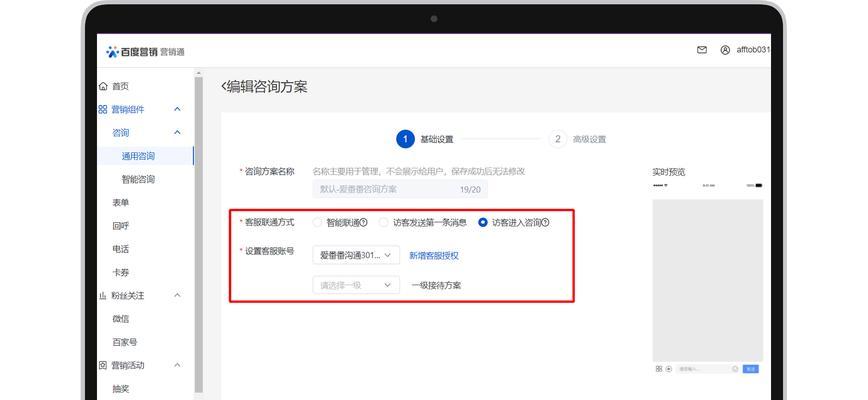Screen dimensions: 868x400
Task: Click the circle icon in the phone preview footer
Action: 669,368
